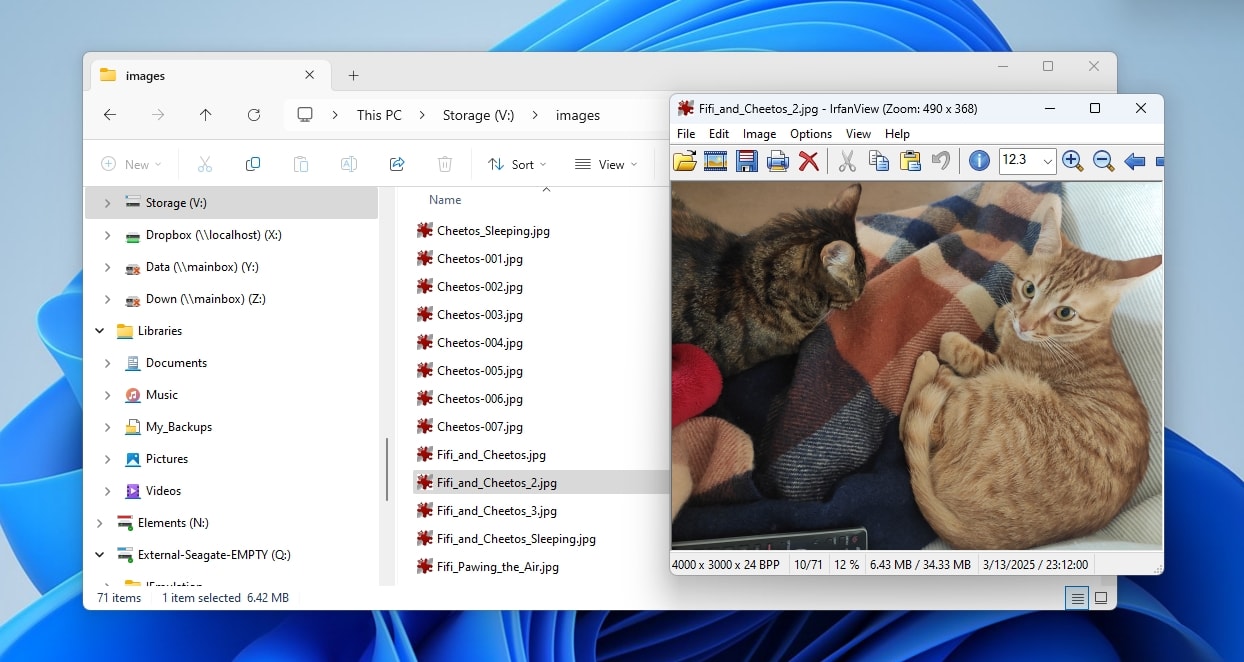This screenshot has height=662, width=1244.
Task: Refresh the File Explorer folder view
Action: click(254, 115)
